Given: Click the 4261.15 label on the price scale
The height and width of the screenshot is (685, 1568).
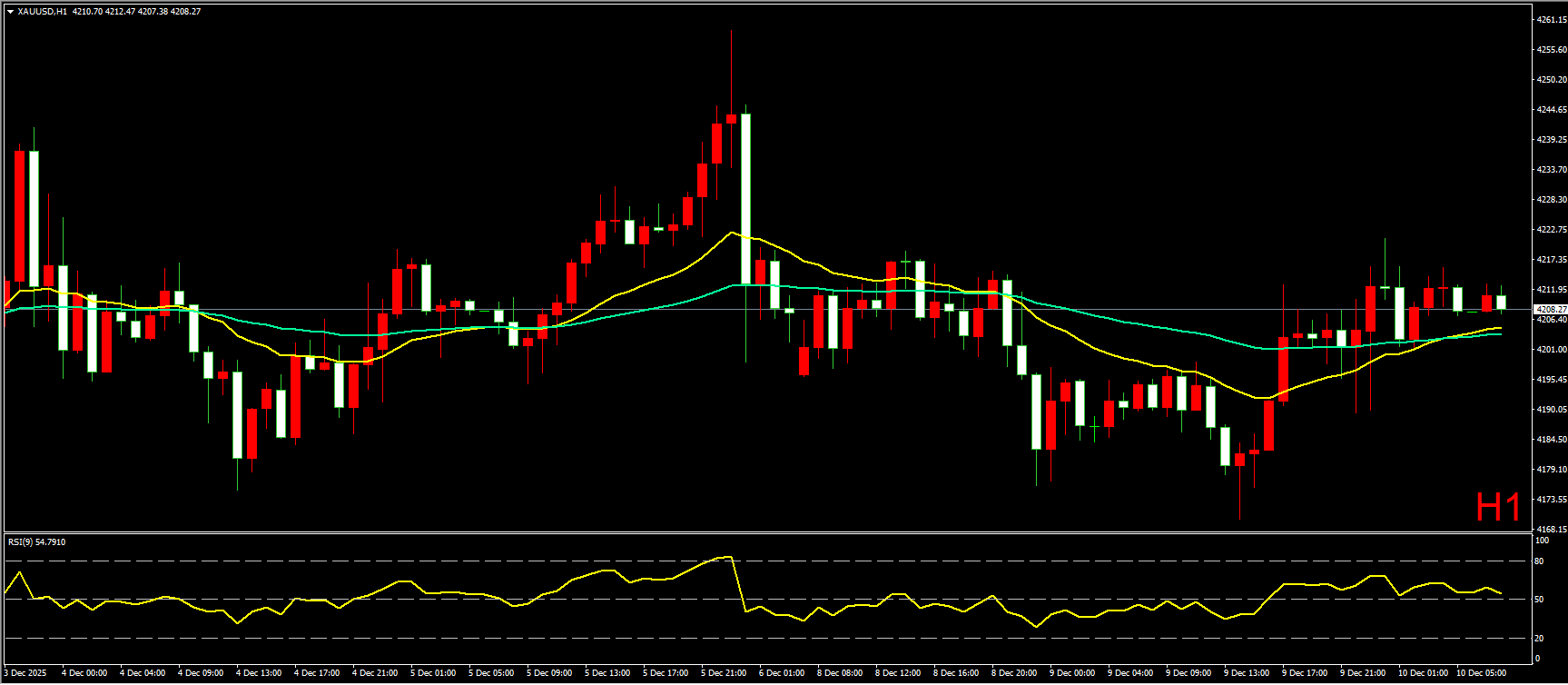Looking at the screenshot, I should [x=1550, y=19].
